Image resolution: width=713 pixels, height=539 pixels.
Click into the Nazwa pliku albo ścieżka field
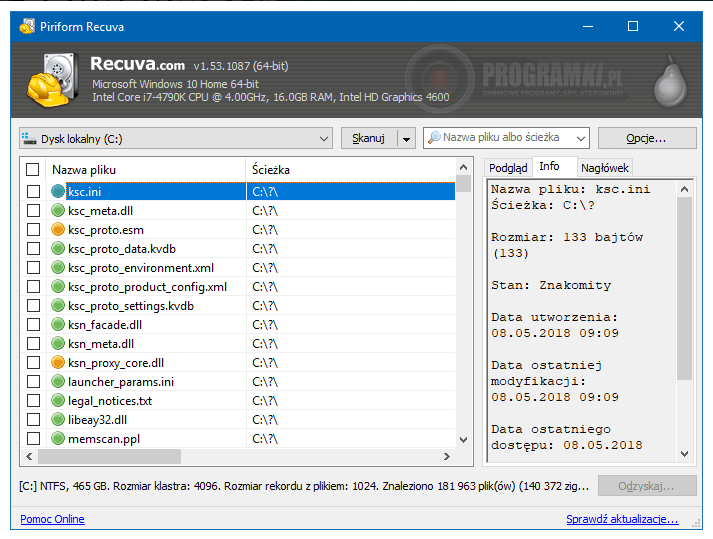point(505,137)
